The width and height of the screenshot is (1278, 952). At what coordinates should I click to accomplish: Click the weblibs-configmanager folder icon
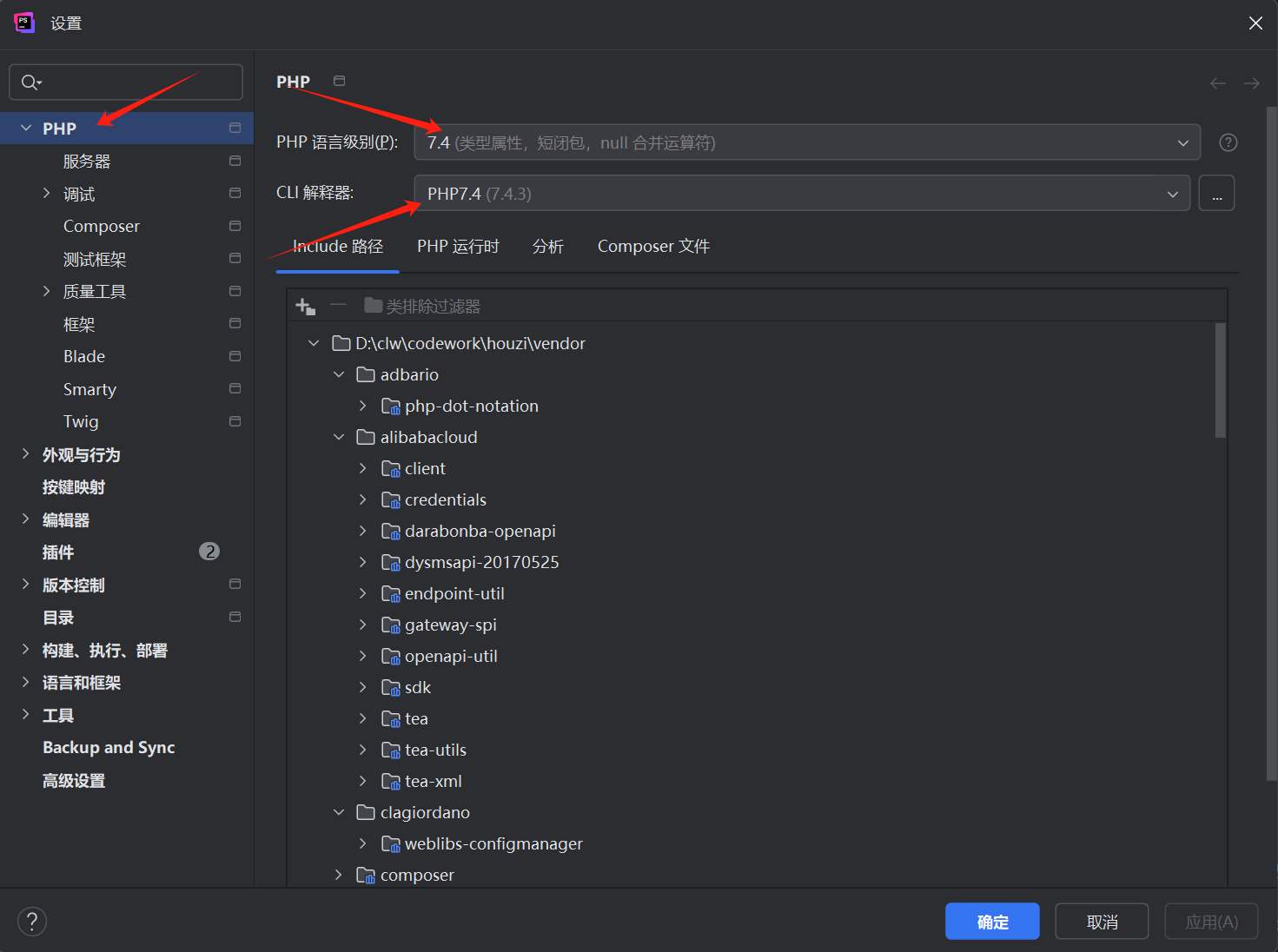tap(391, 843)
